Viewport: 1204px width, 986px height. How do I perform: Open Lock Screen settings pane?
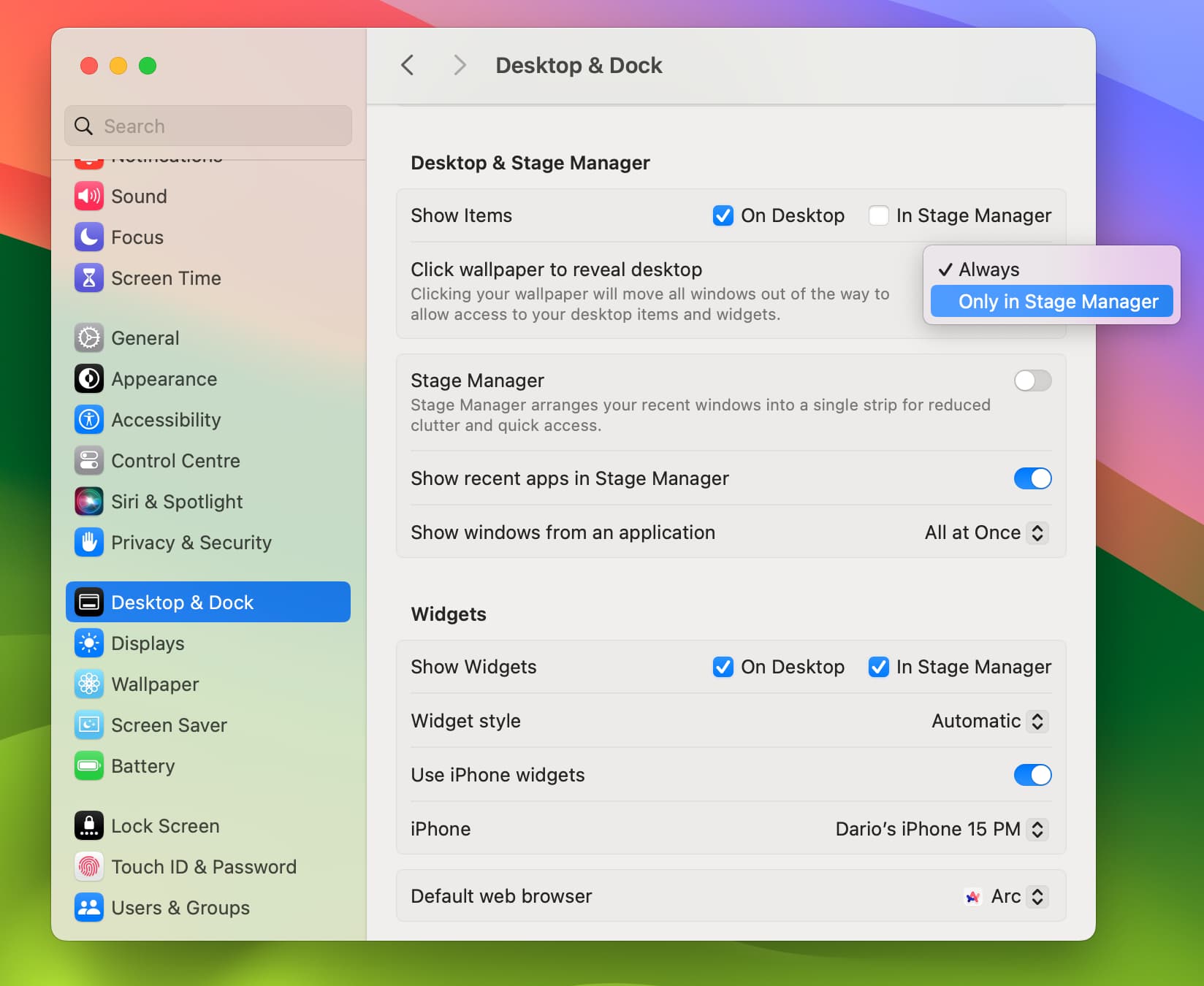point(208,826)
